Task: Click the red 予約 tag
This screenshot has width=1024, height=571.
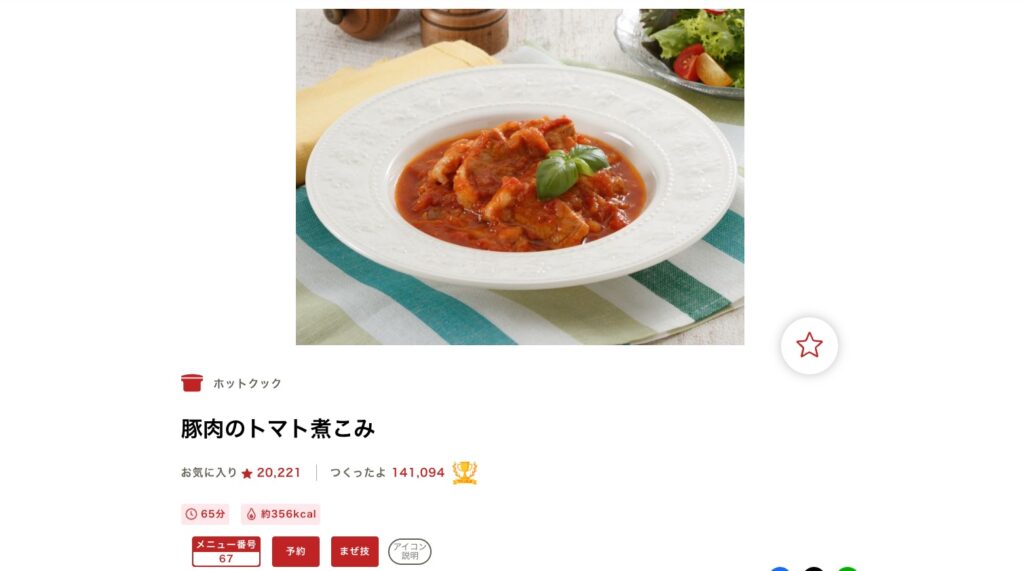Action: (296, 551)
